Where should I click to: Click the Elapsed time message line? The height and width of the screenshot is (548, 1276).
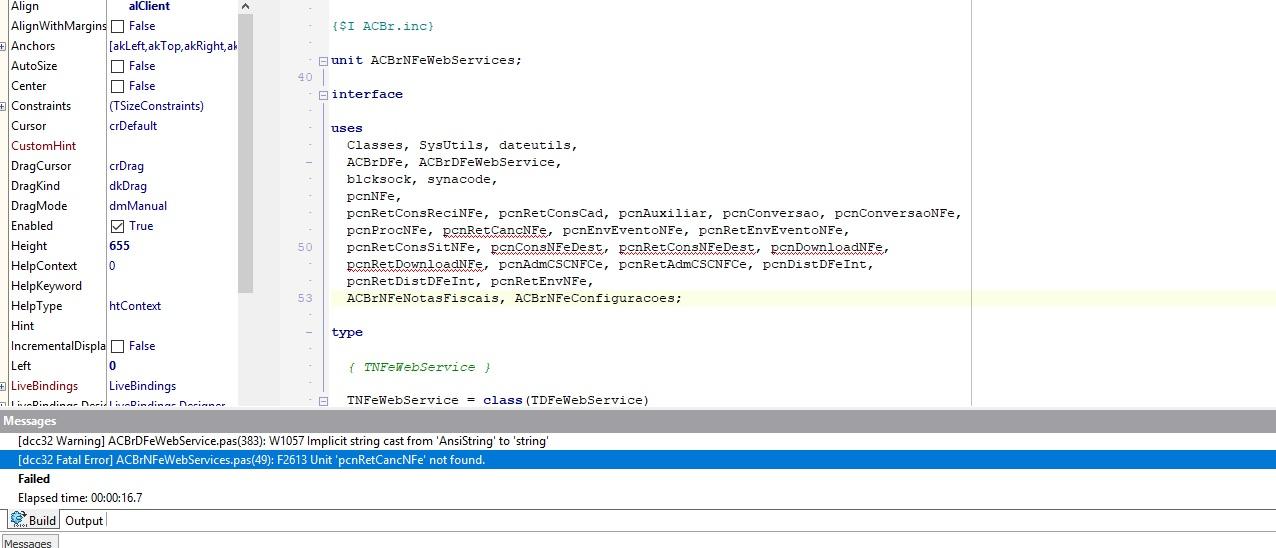point(638,498)
